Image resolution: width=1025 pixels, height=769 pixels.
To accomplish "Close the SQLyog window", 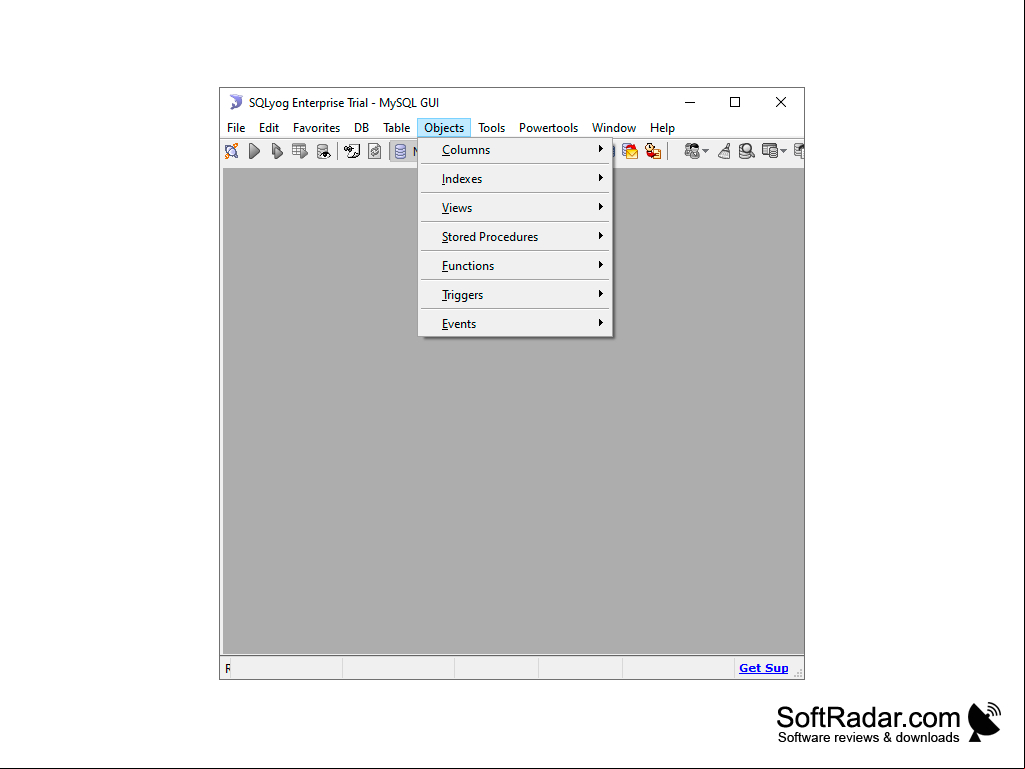I will pos(781,102).
